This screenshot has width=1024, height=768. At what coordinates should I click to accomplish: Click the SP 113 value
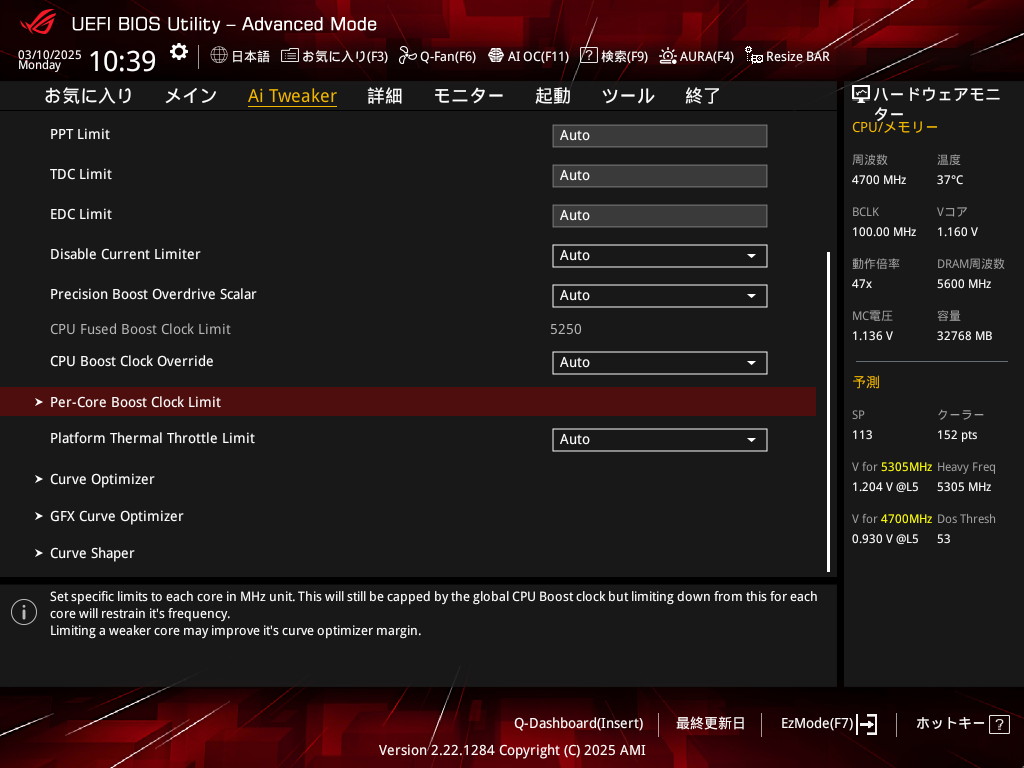point(862,435)
